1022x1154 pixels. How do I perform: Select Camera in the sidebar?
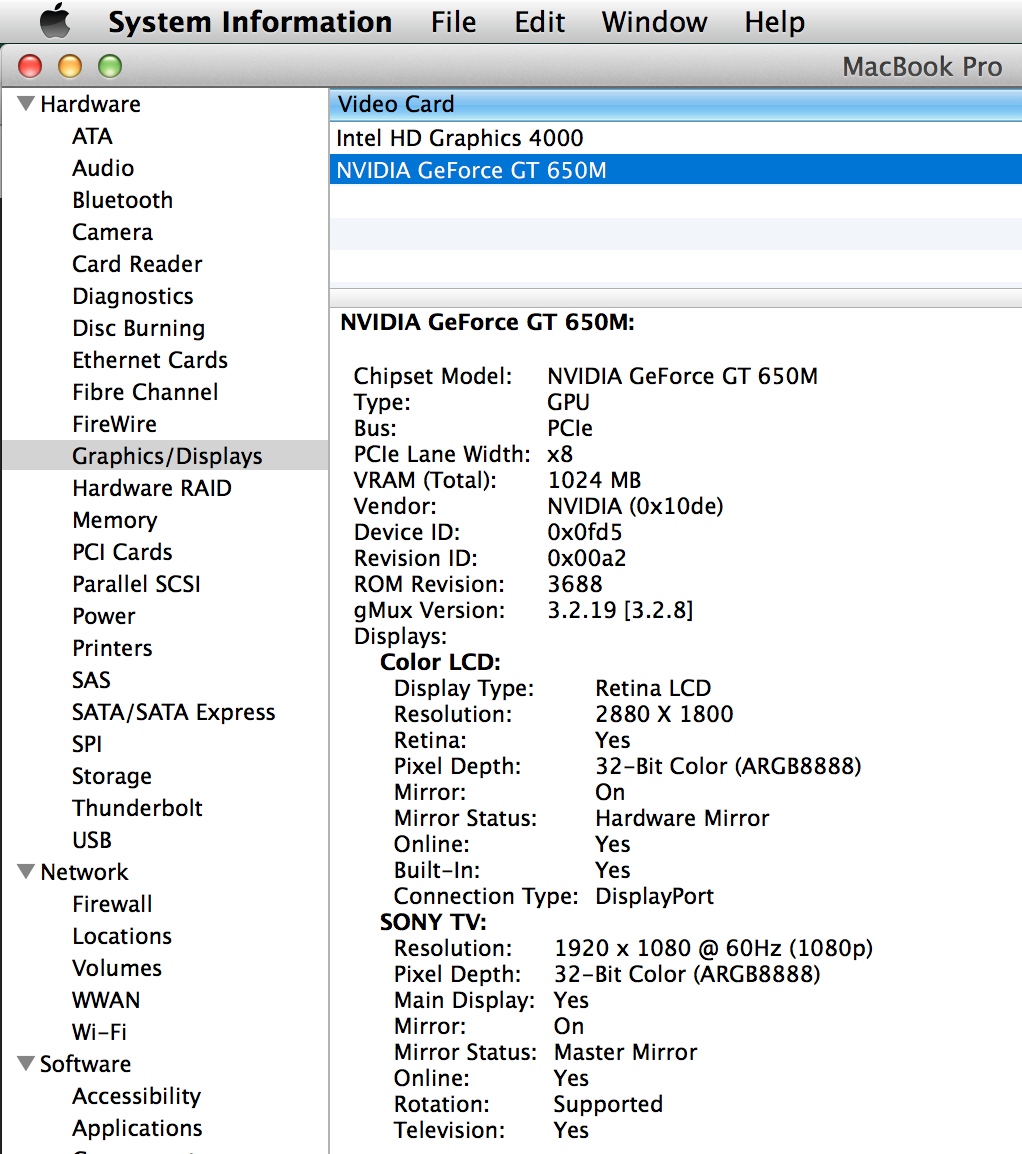[x=112, y=232]
